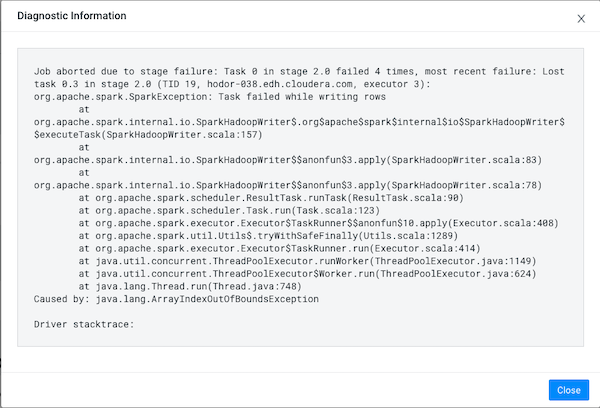Click the tryWithSafeFinally(Utils.scala:1289) line
The image size is (600, 408).
(x=268, y=236)
